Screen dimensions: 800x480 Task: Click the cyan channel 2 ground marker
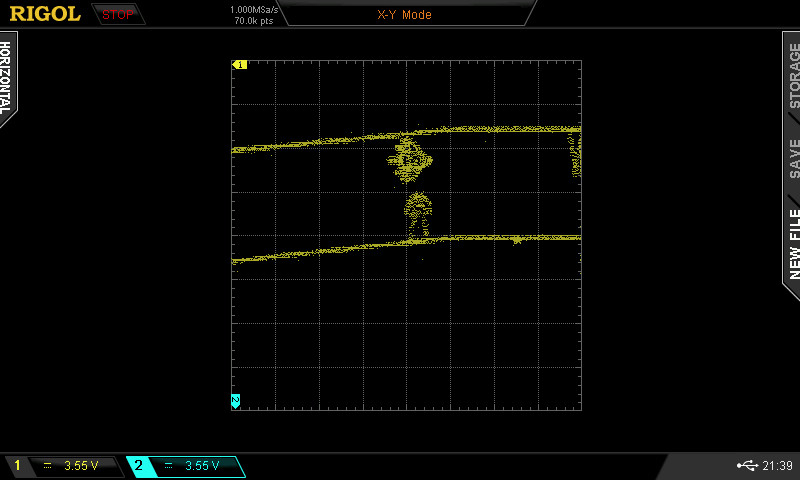[236, 401]
